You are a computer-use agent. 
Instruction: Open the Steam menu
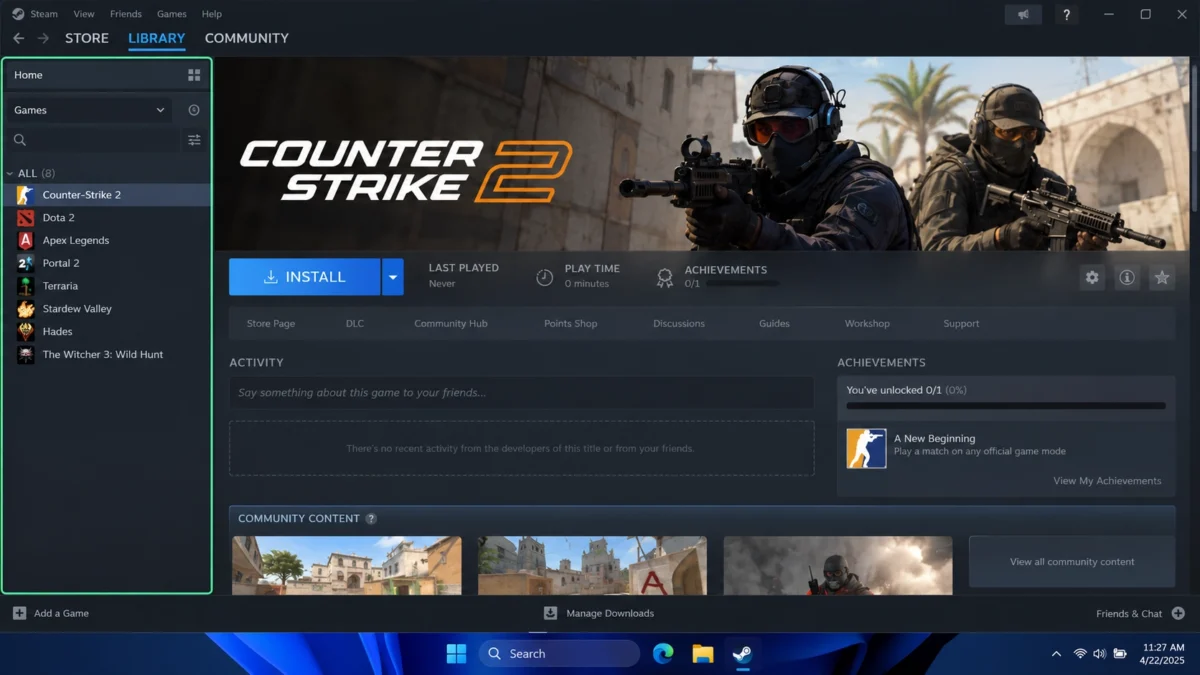point(44,14)
